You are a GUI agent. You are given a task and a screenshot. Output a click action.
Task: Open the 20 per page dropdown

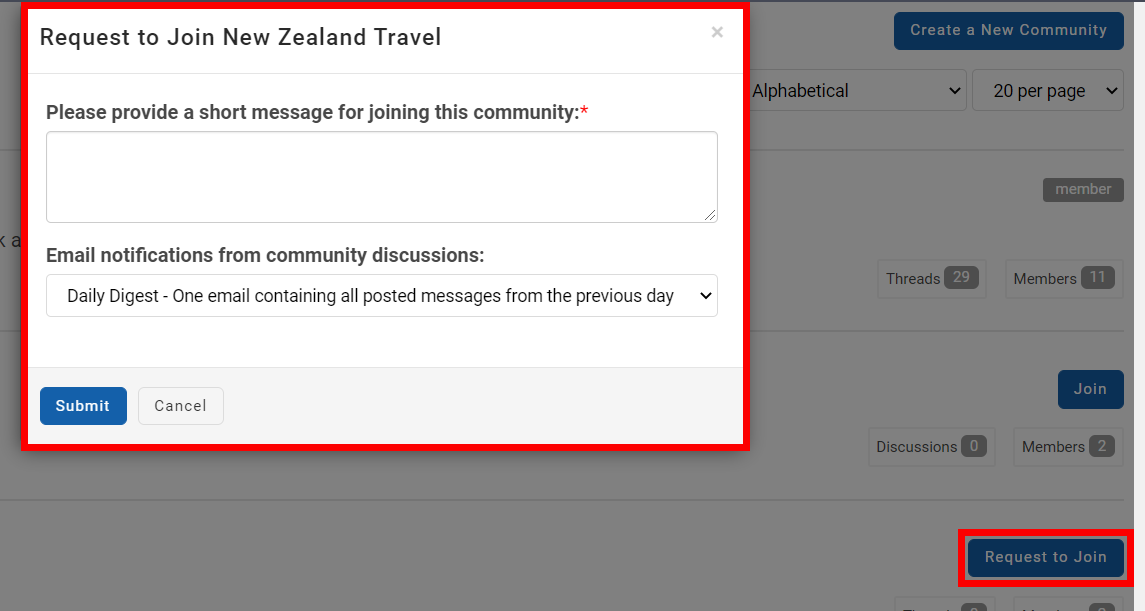pyautogui.click(x=1048, y=91)
